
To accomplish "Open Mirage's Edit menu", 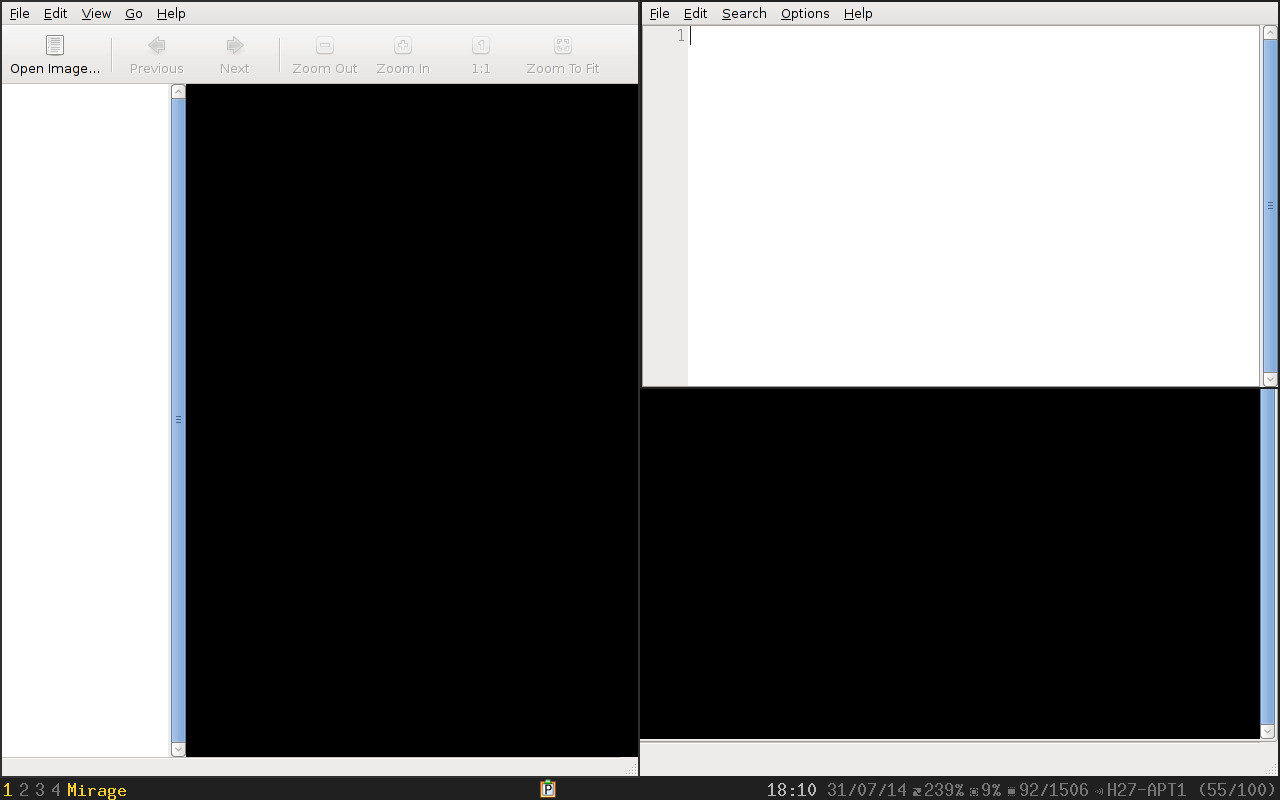I will (x=55, y=14).
